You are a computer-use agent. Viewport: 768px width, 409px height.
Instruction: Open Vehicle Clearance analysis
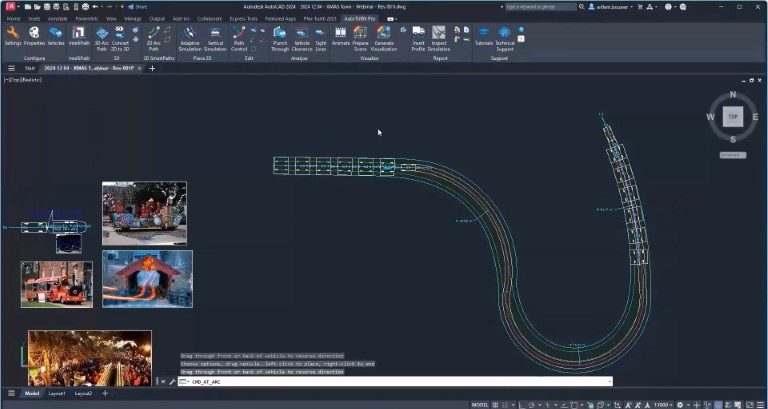point(302,35)
